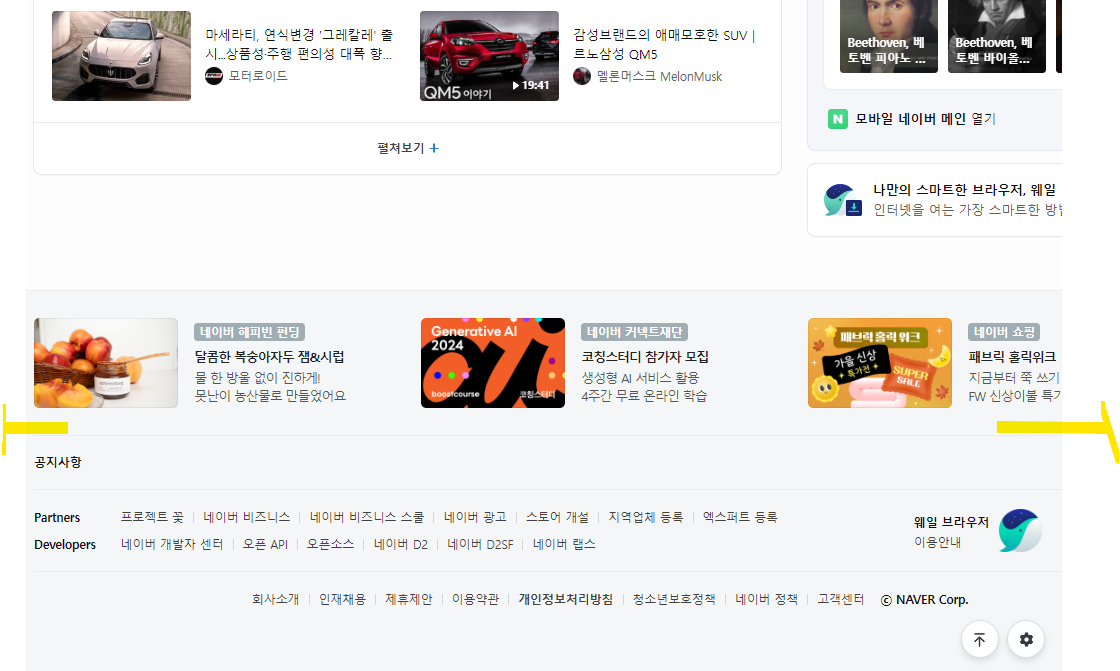Click the 모터로이드 channel avatar

tap(214, 76)
